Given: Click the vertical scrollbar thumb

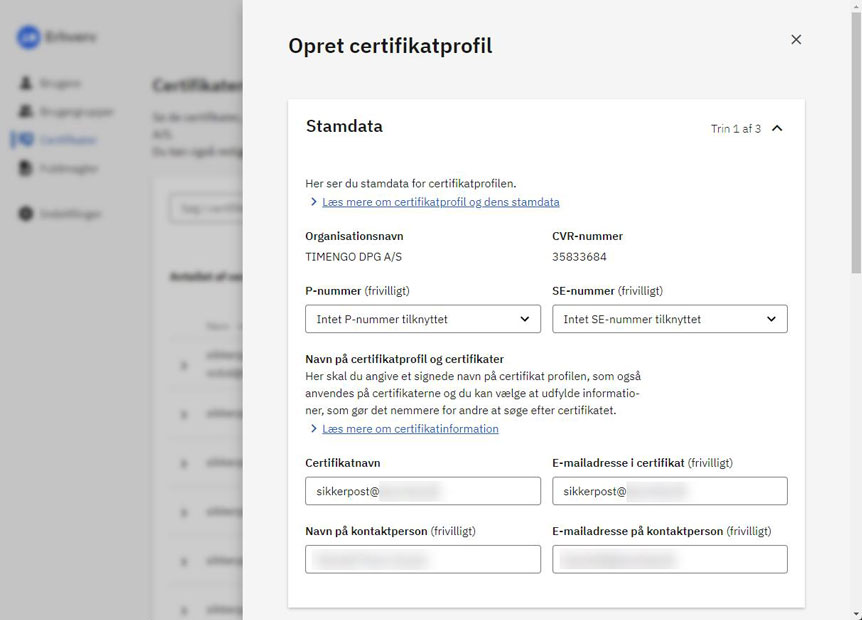Looking at the screenshot, I should [856, 142].
